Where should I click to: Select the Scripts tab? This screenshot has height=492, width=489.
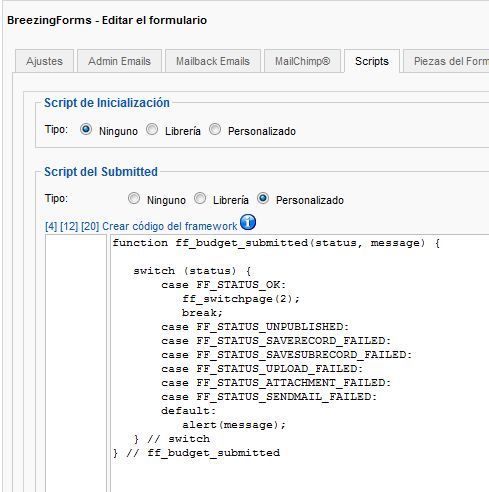(x=372, y=61)
